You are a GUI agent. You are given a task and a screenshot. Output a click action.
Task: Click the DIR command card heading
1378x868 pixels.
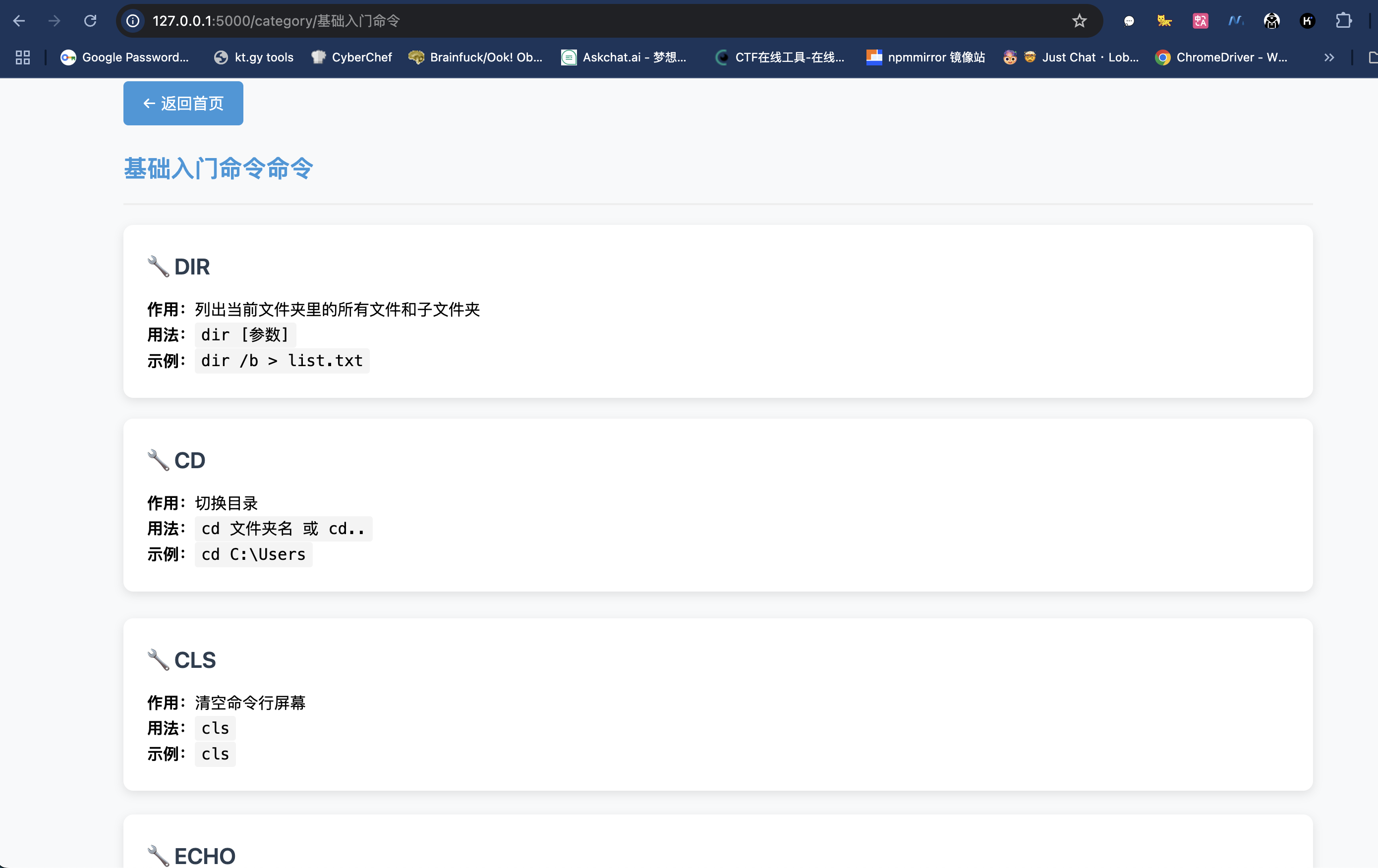192,267
